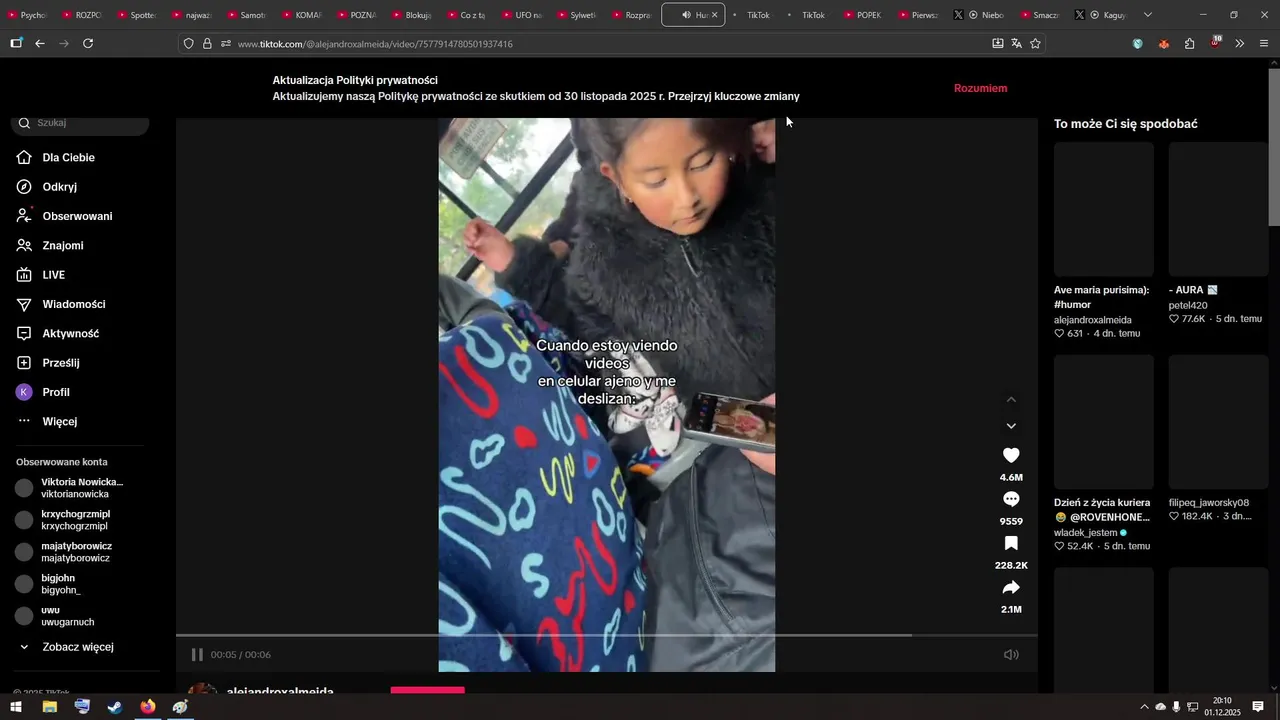Share the video using the arrow icon
The width and height of the screenshot is (1280, 720).
[x=1011, y=587]
